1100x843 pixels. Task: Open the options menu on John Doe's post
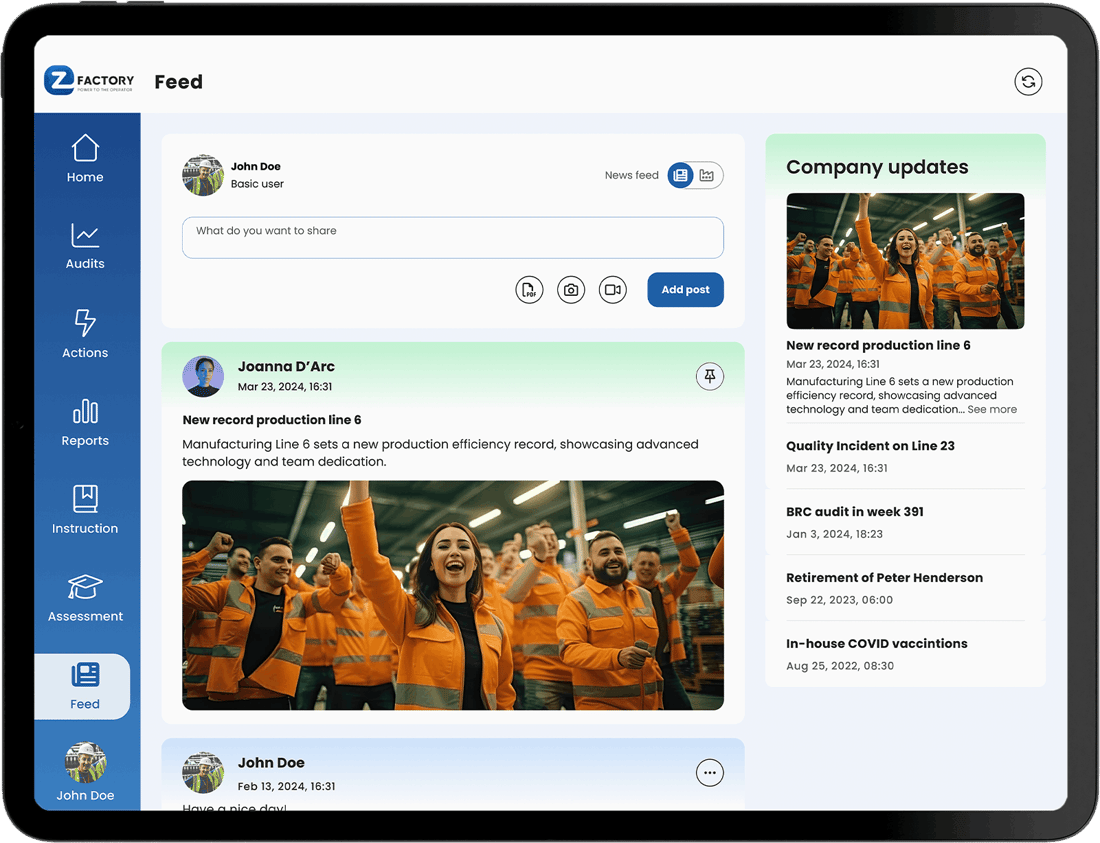[710, 773]
